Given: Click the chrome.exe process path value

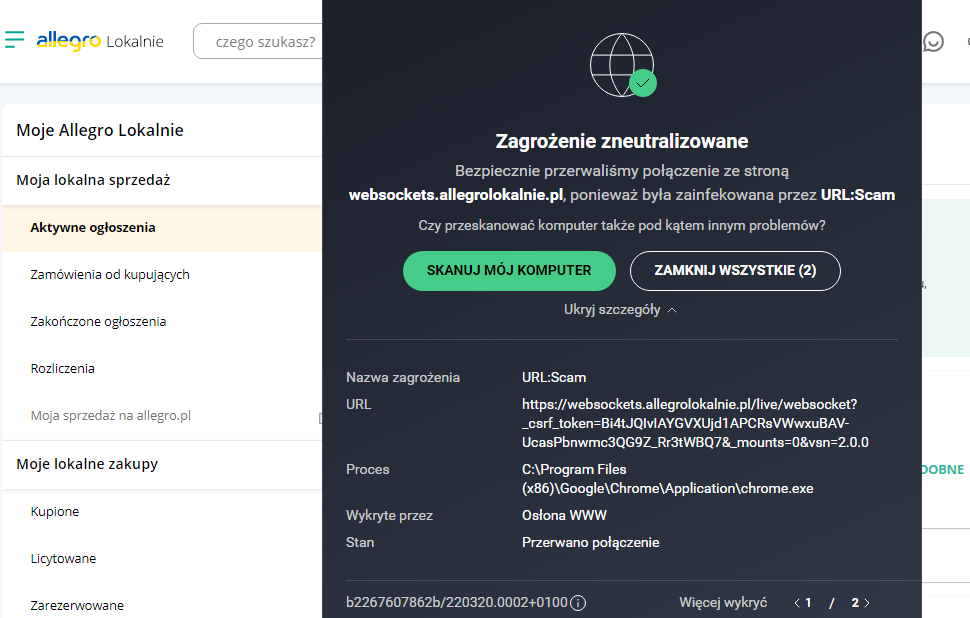Looking at the screenshot, I should [667, 479].
